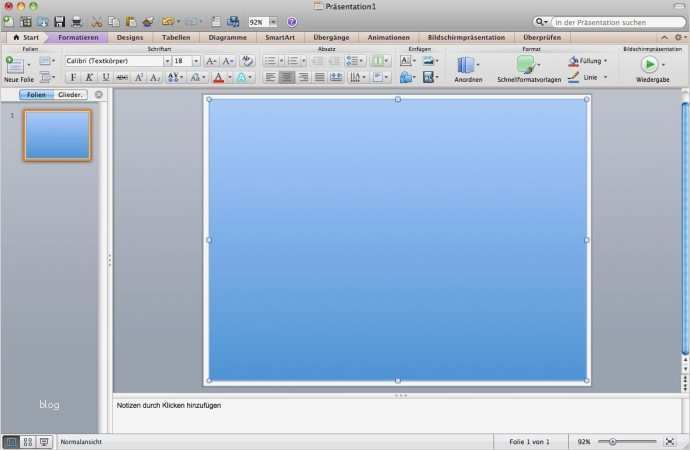Image resolution: width=690 pixels, height=450 pixels.
Task: Center align text button
Action: click(286, 77)
